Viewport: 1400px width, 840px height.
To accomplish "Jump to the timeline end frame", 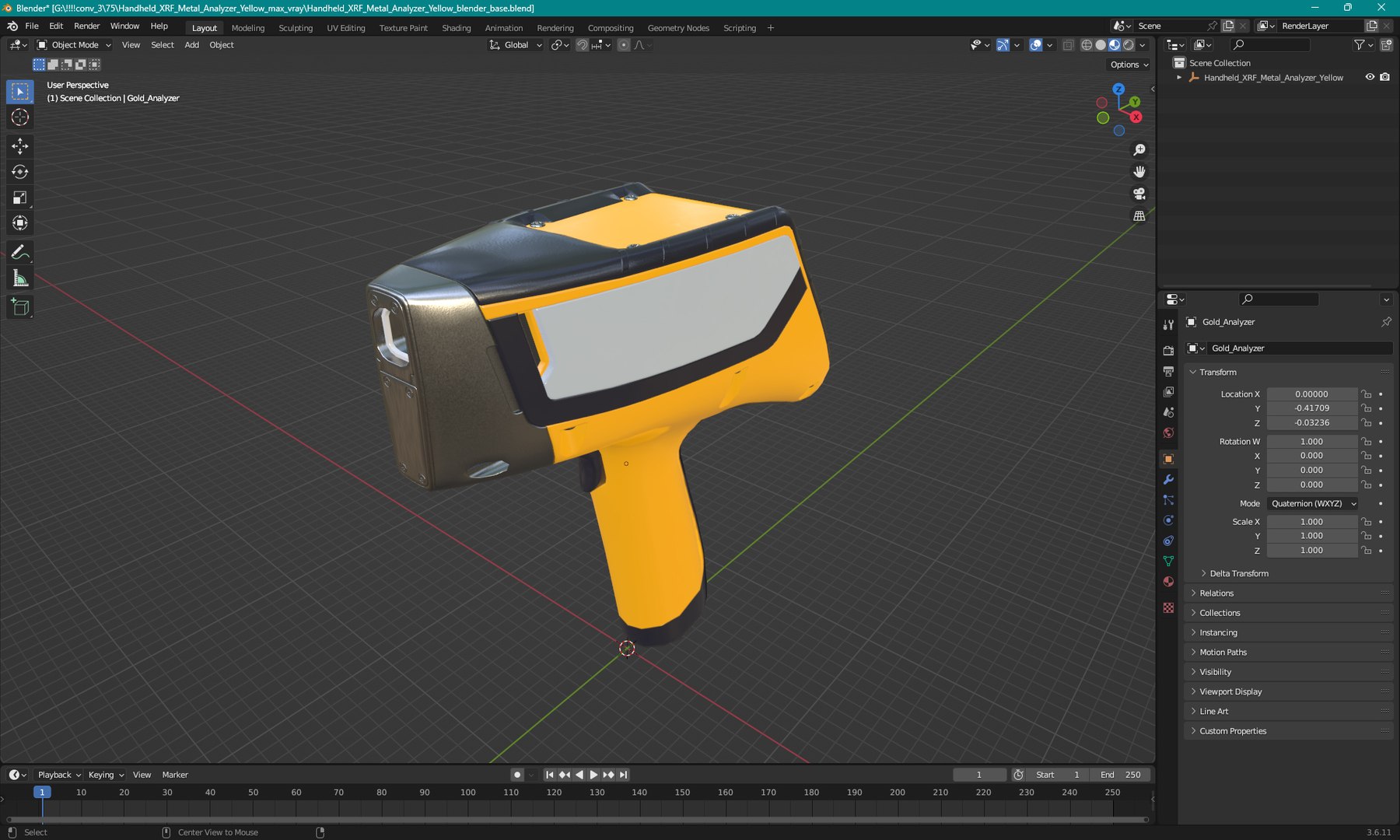I will point(623,775).
